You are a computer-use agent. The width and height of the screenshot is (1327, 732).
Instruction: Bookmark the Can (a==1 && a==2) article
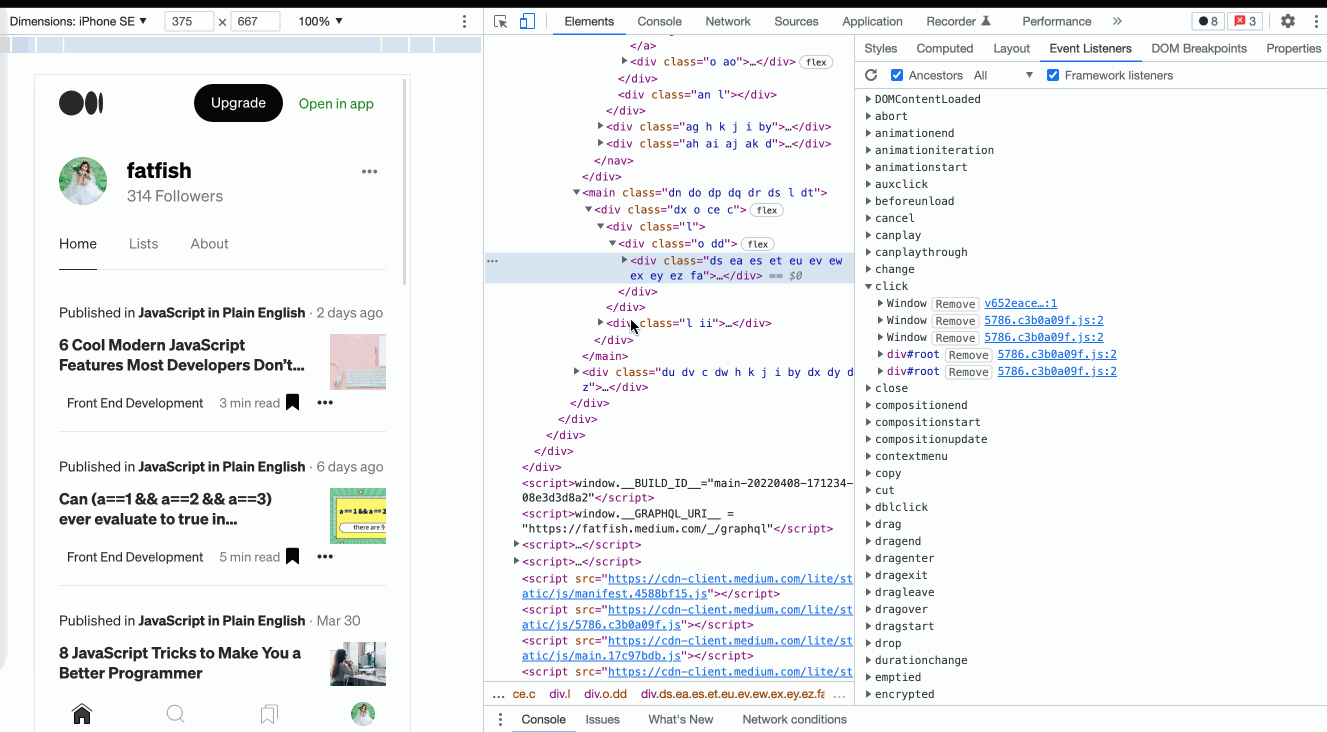292,556
